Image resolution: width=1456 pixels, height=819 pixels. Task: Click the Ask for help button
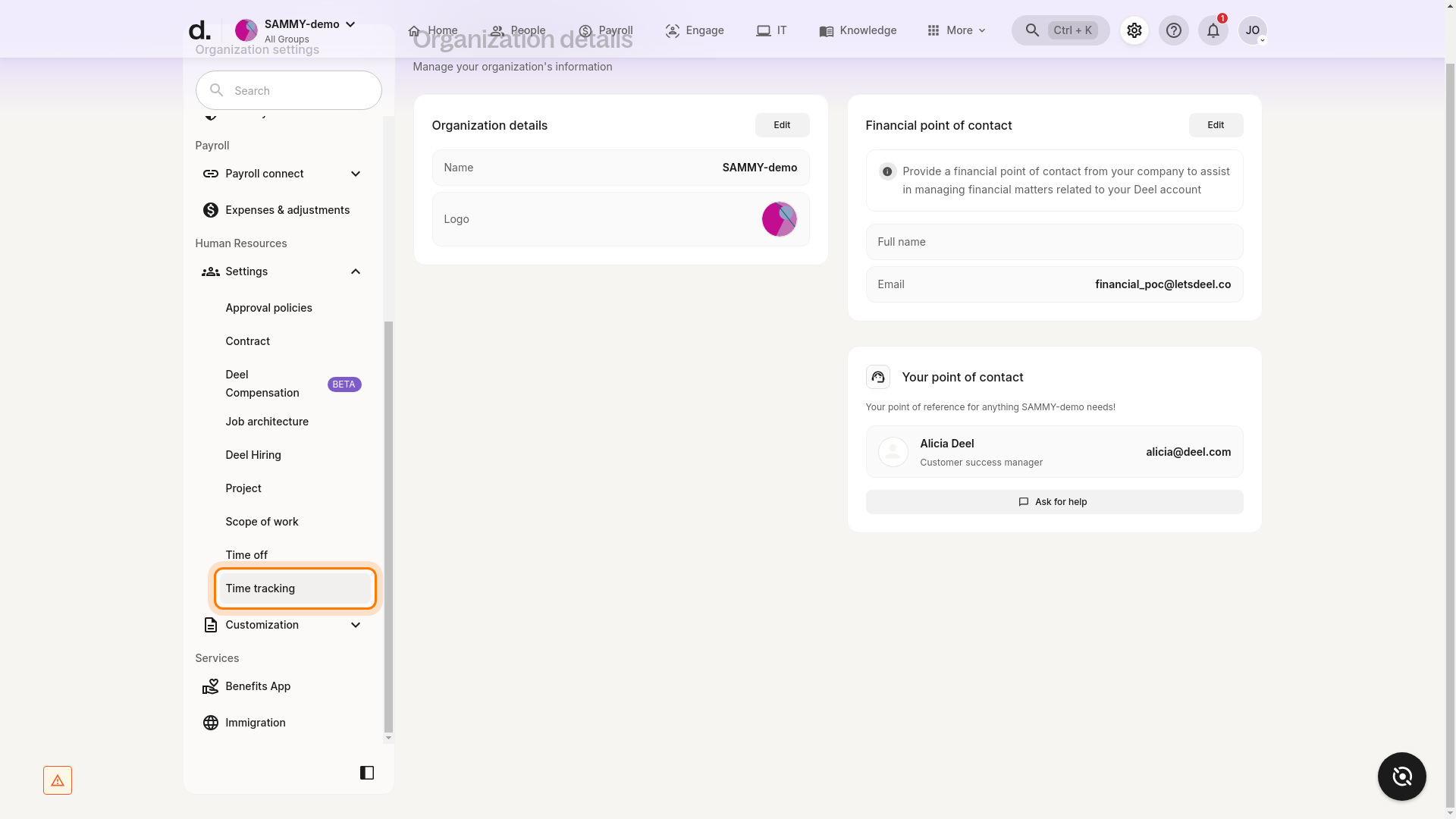[x=1054, y=502]
